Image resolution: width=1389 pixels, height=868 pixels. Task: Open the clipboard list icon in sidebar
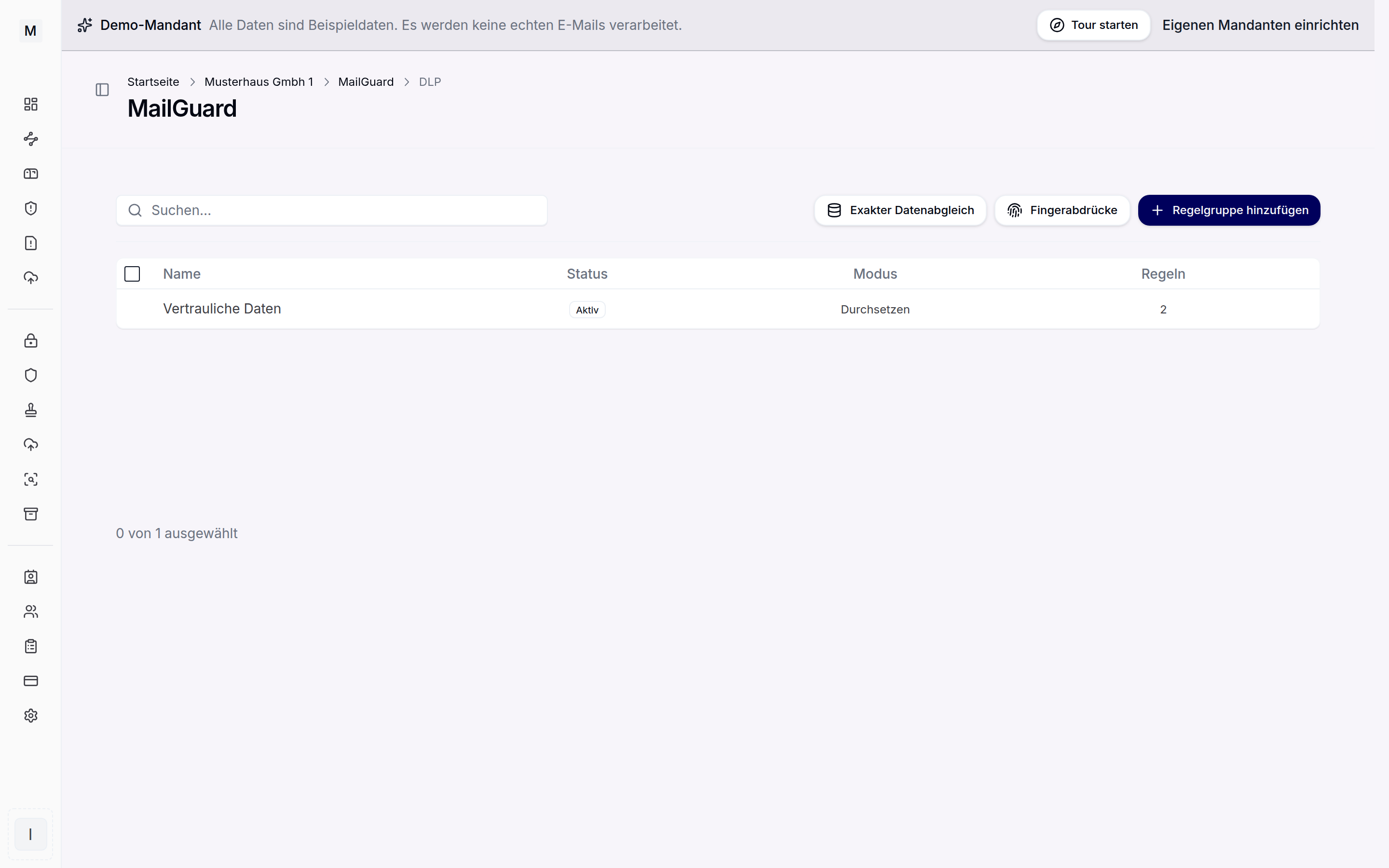tap(30, 646)
